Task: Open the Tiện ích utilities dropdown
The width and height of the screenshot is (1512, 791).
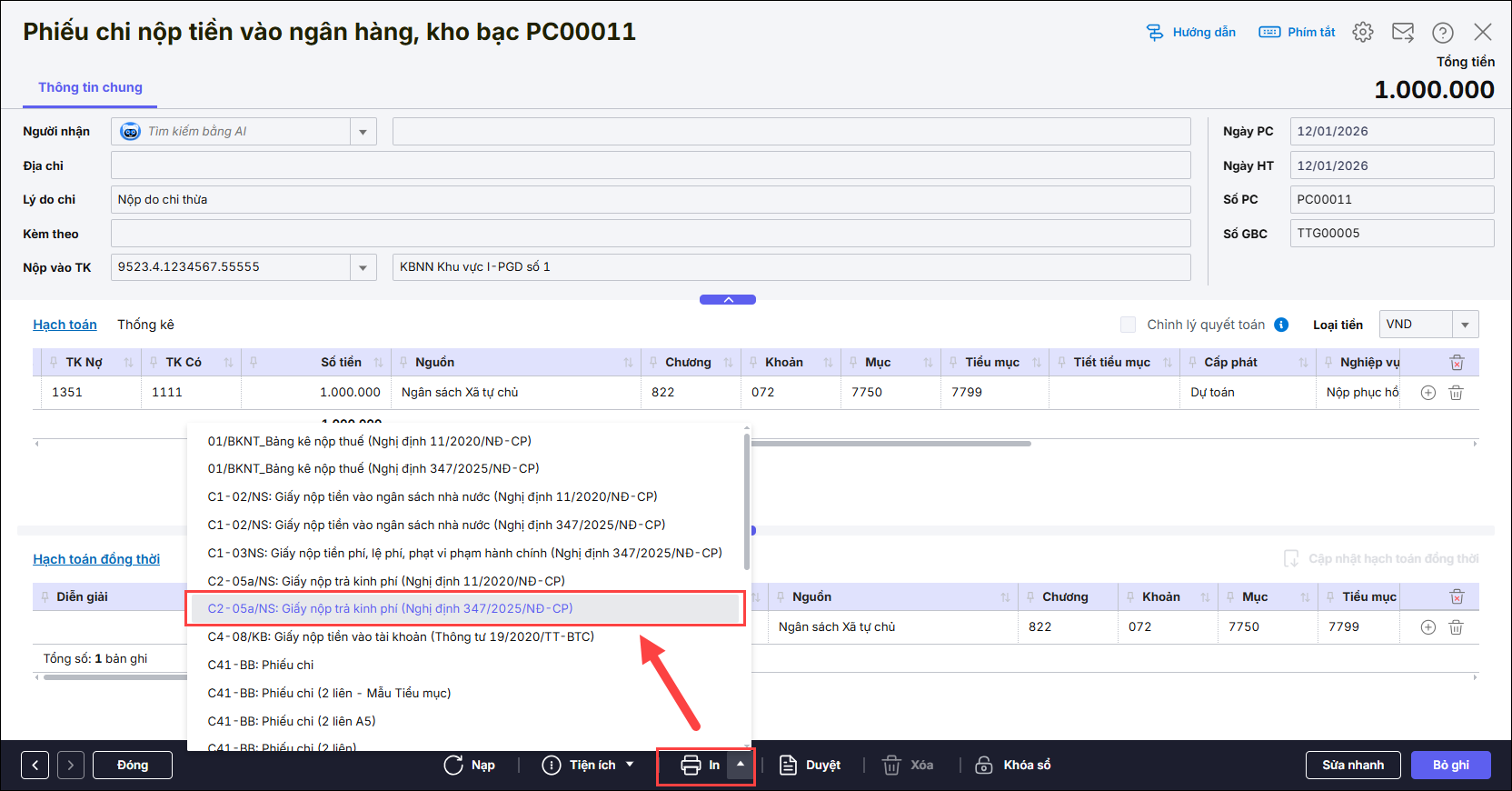Action: (588, 765)
